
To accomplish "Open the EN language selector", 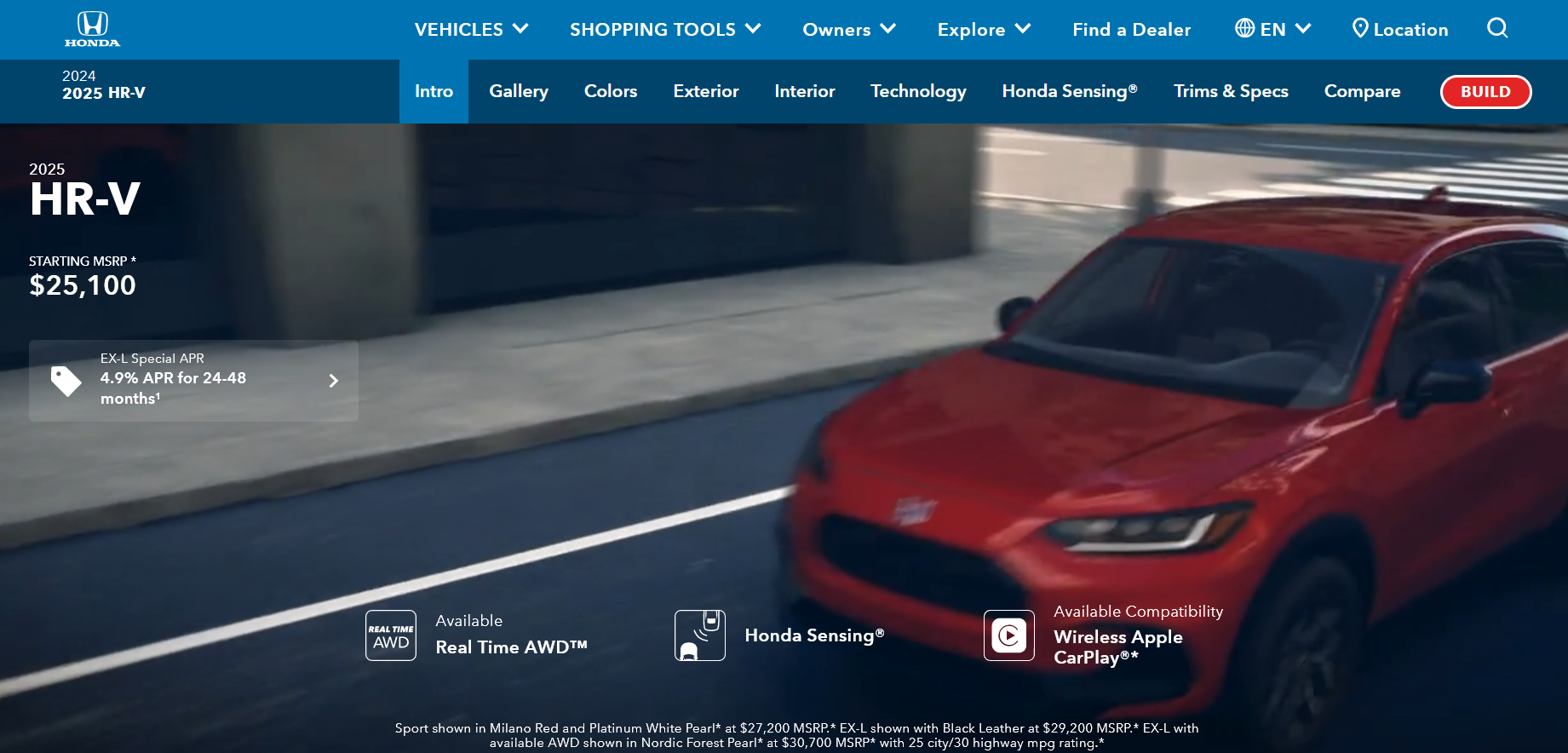I will pyautogui.click(x=1273, y=29).
